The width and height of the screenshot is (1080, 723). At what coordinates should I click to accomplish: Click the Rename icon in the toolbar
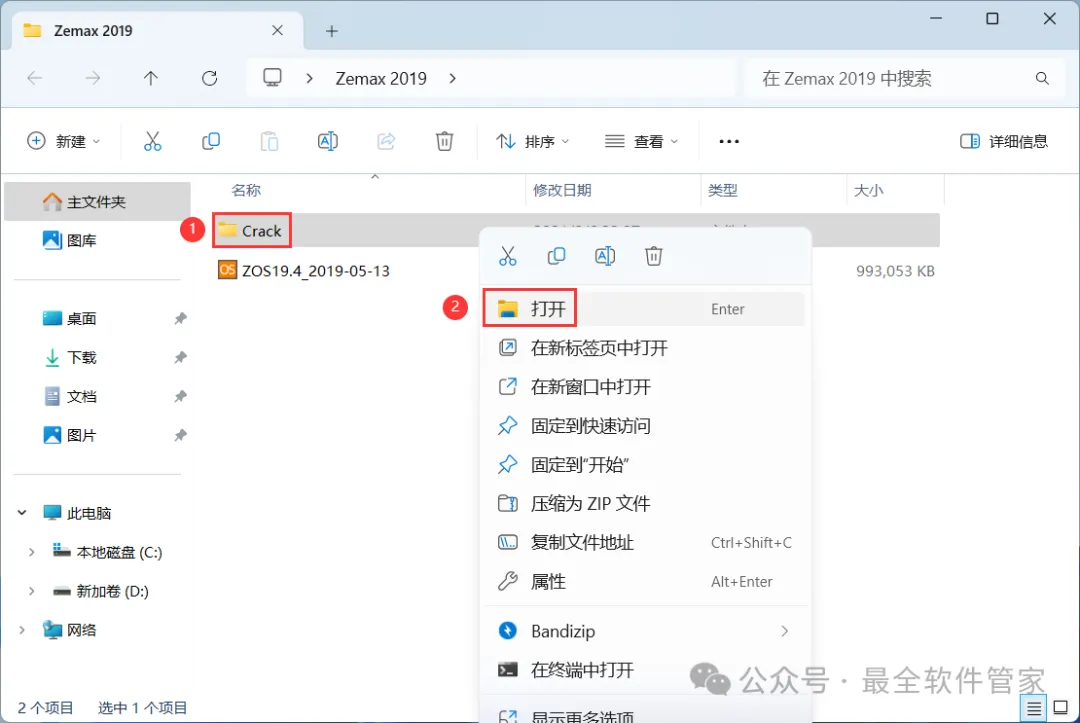328,141
